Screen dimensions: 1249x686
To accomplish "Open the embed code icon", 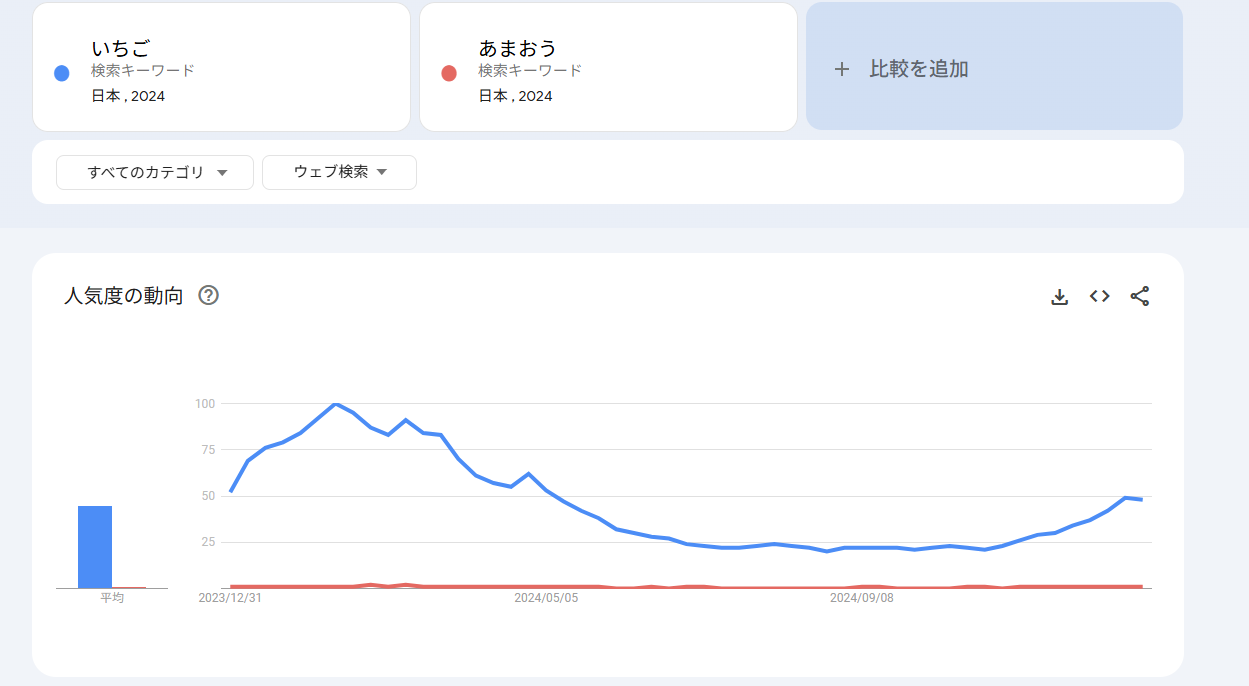I will (1100, 296).
